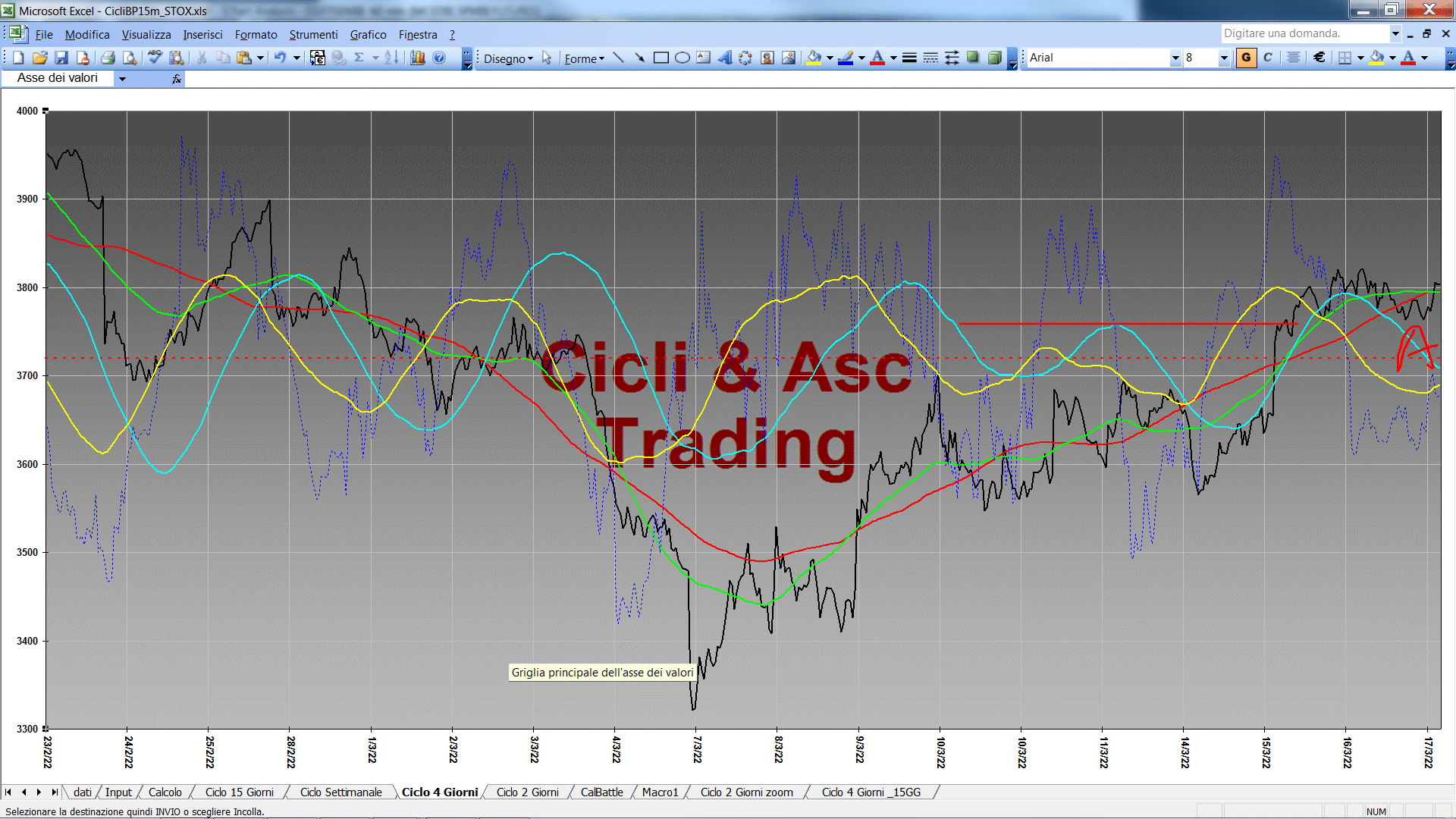Open the Undo history dropdown arrow
This screenshot has width=1456, height=819.
(x=297, y=58)
